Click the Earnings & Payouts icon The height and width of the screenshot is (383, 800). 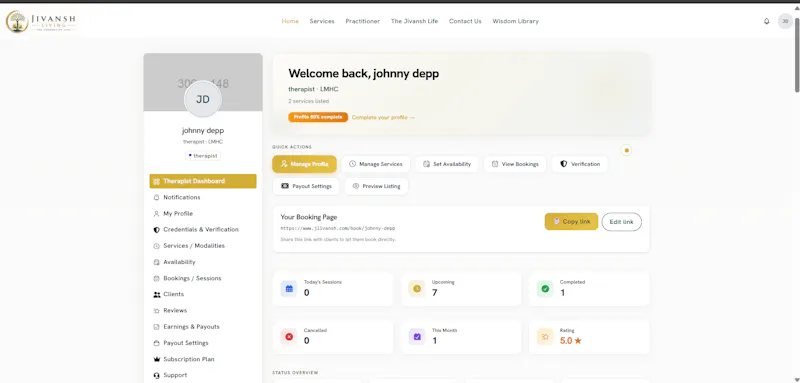tap(157, 327)
